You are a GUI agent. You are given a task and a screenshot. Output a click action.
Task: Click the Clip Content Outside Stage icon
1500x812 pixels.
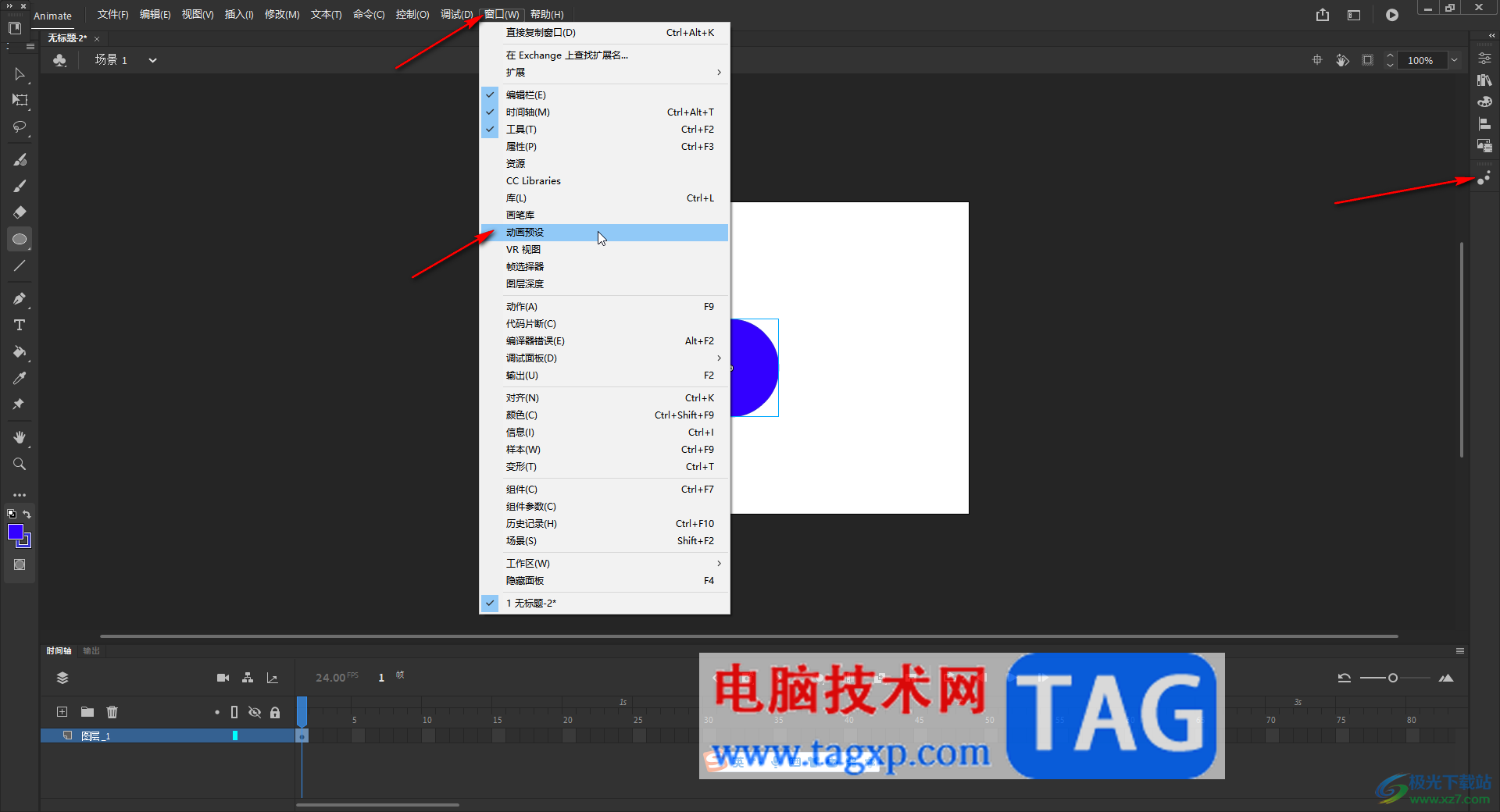tap(1367, 60)
